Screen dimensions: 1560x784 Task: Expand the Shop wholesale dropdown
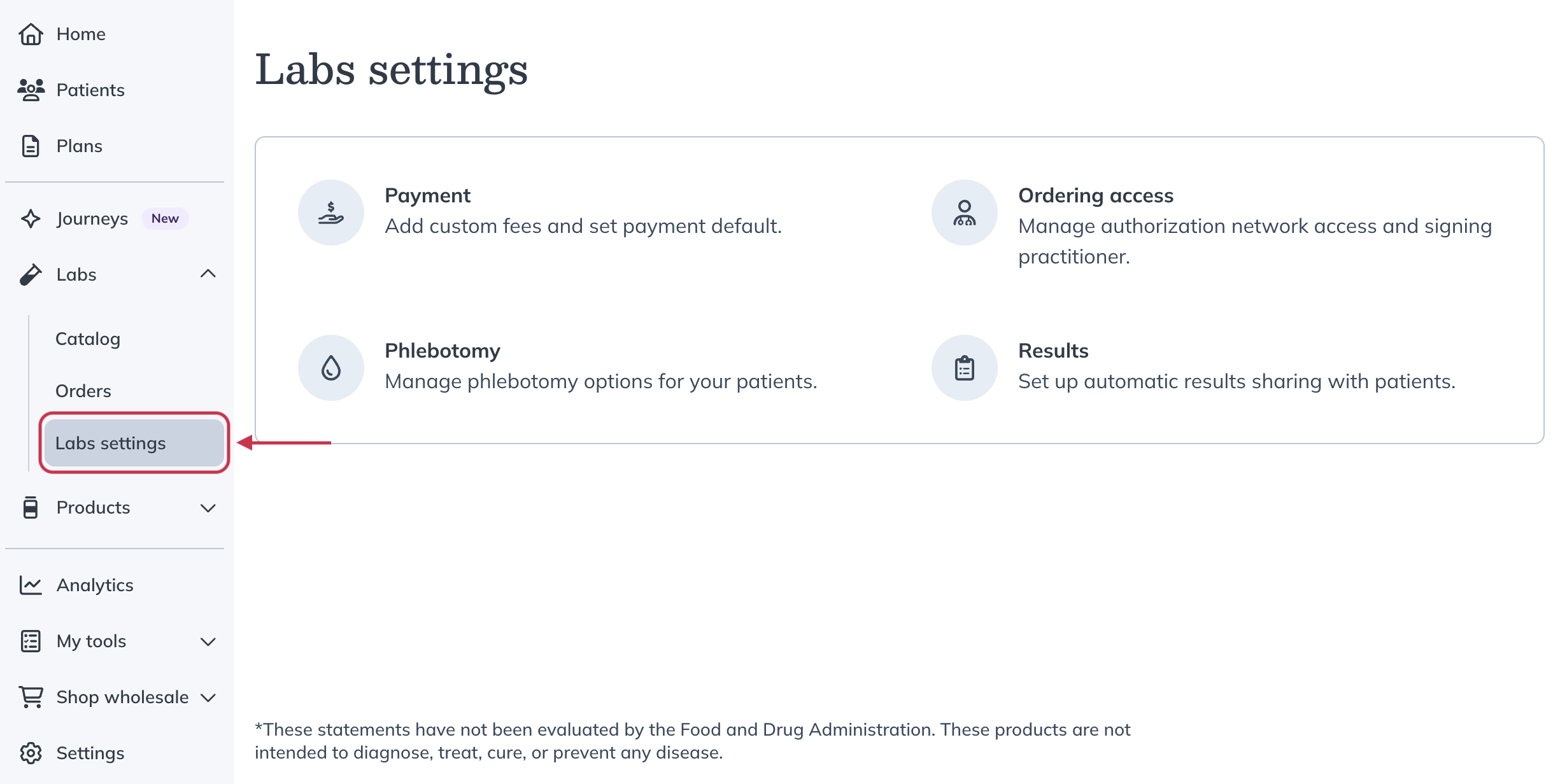tap(208, 697)
